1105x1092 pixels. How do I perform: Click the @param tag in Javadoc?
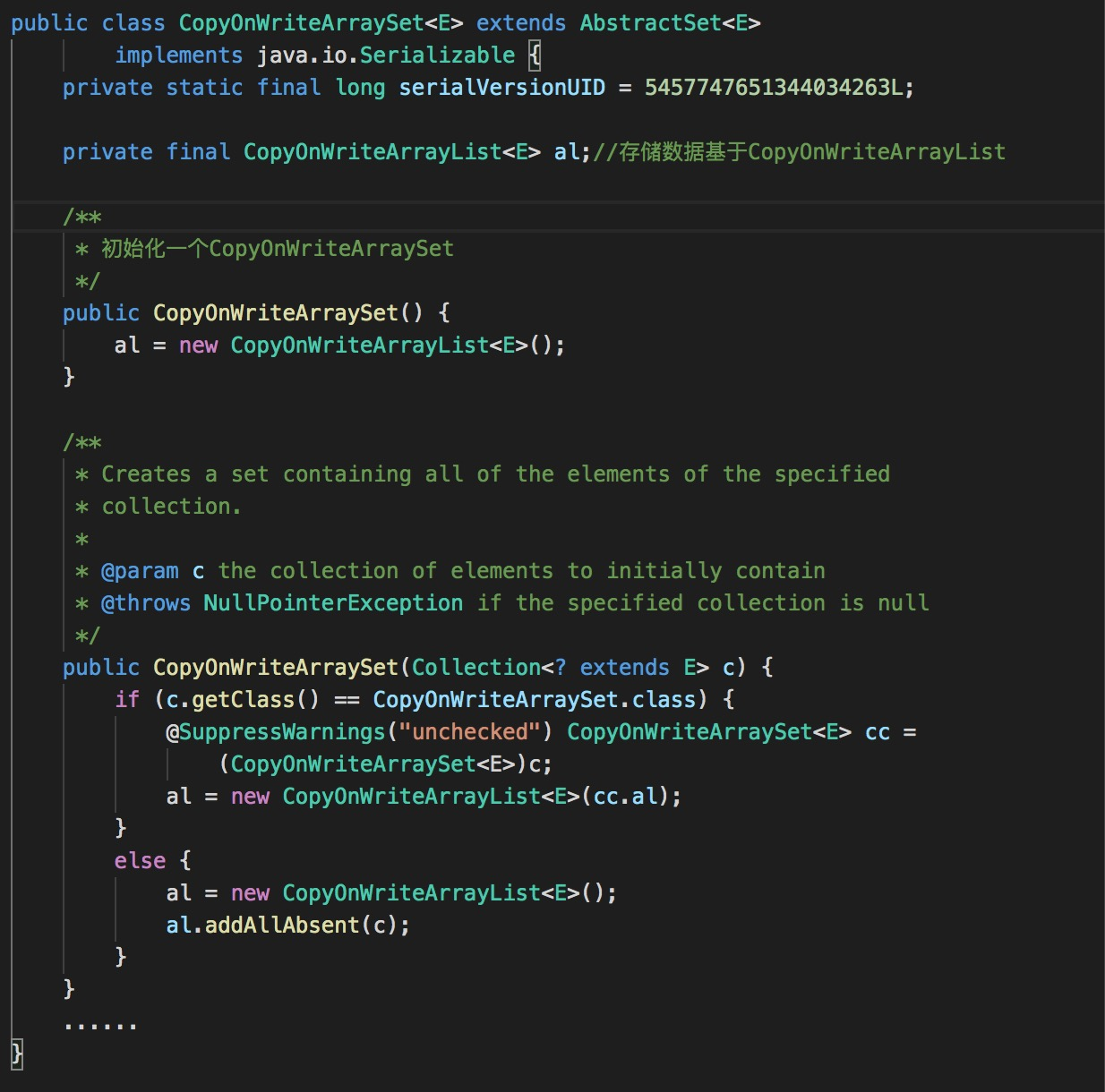click(x=140, y=571)
